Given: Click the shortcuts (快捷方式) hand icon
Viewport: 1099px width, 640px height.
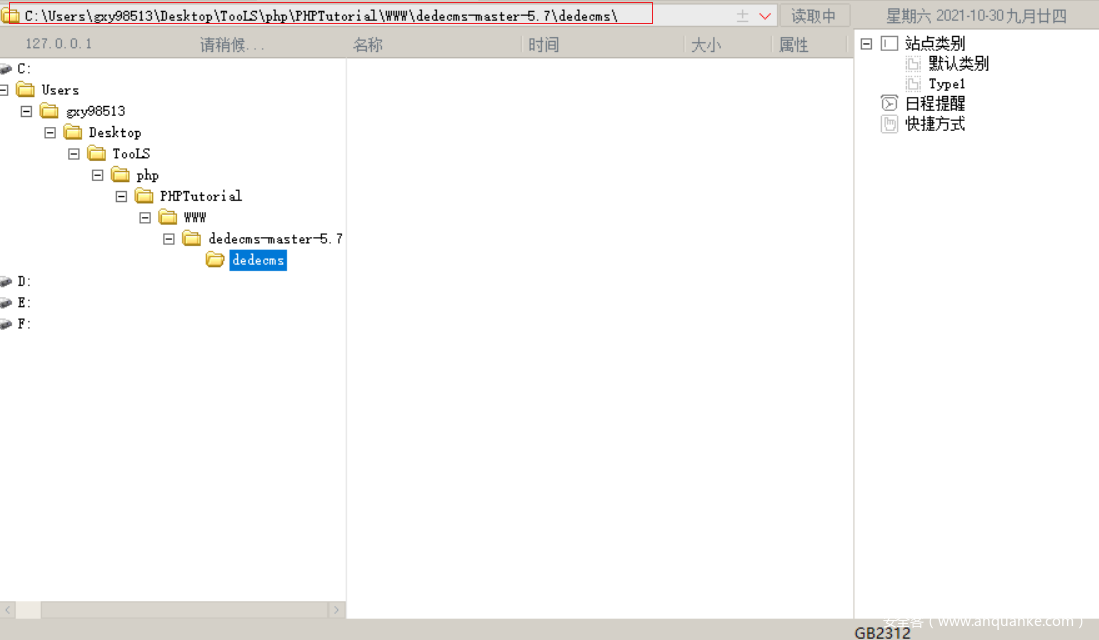Looking at the screenshot, I should click(889, 124).
